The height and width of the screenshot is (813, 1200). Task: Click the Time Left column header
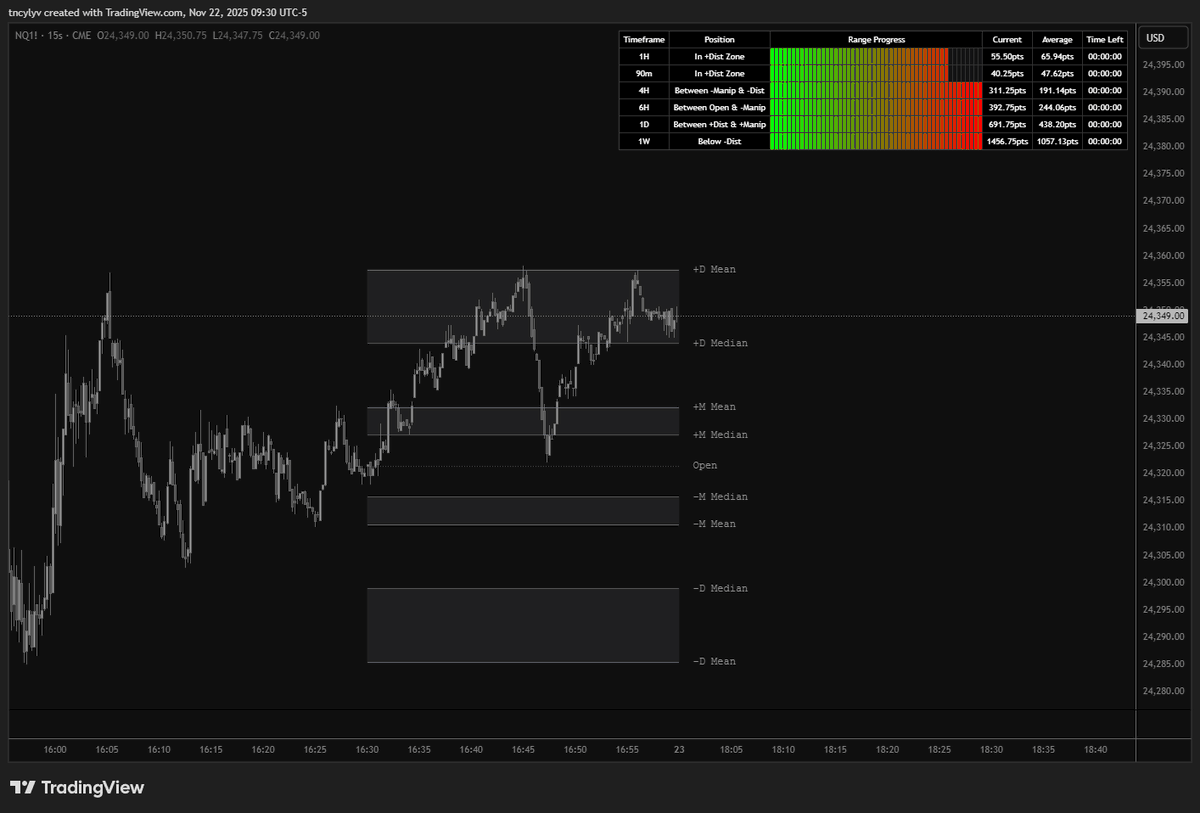click(x=1105, y=40)
